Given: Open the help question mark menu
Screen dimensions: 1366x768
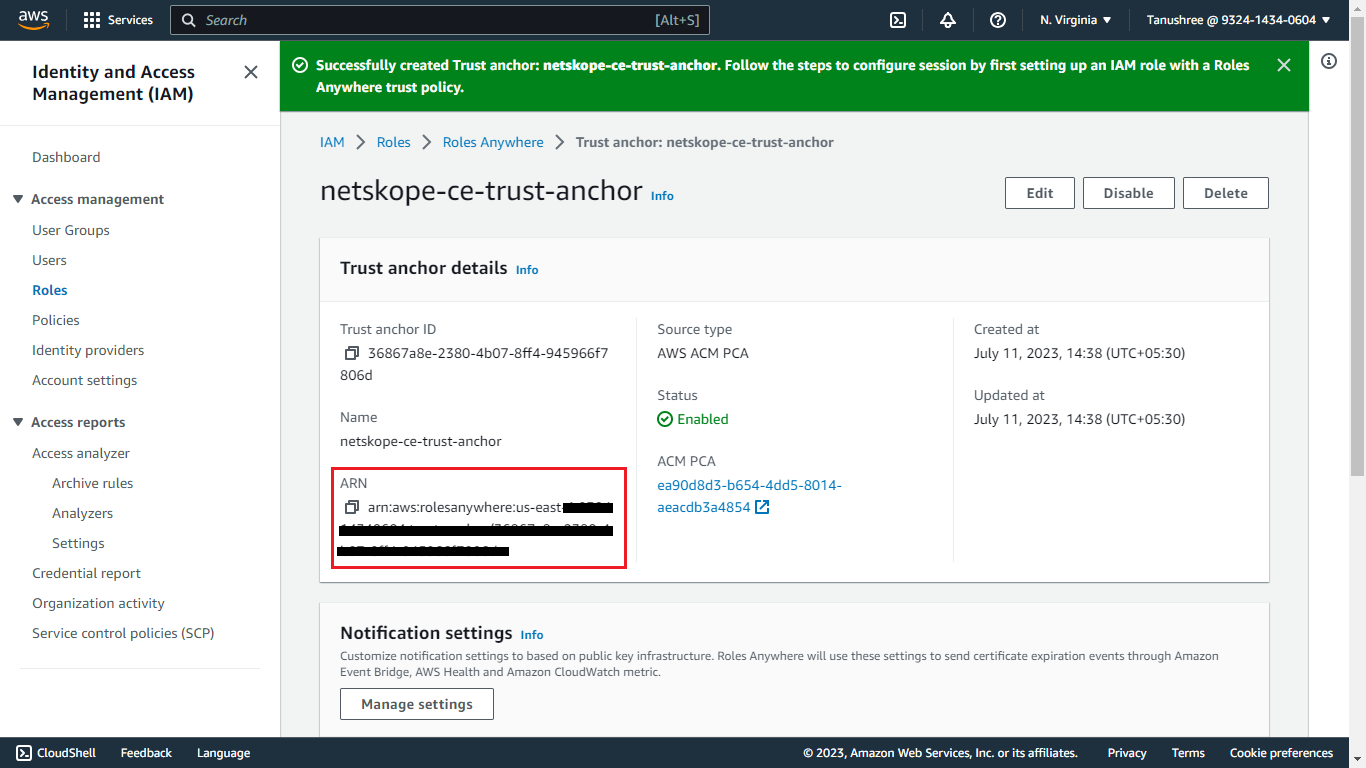Looking at the screenshot, I should 998,20.
